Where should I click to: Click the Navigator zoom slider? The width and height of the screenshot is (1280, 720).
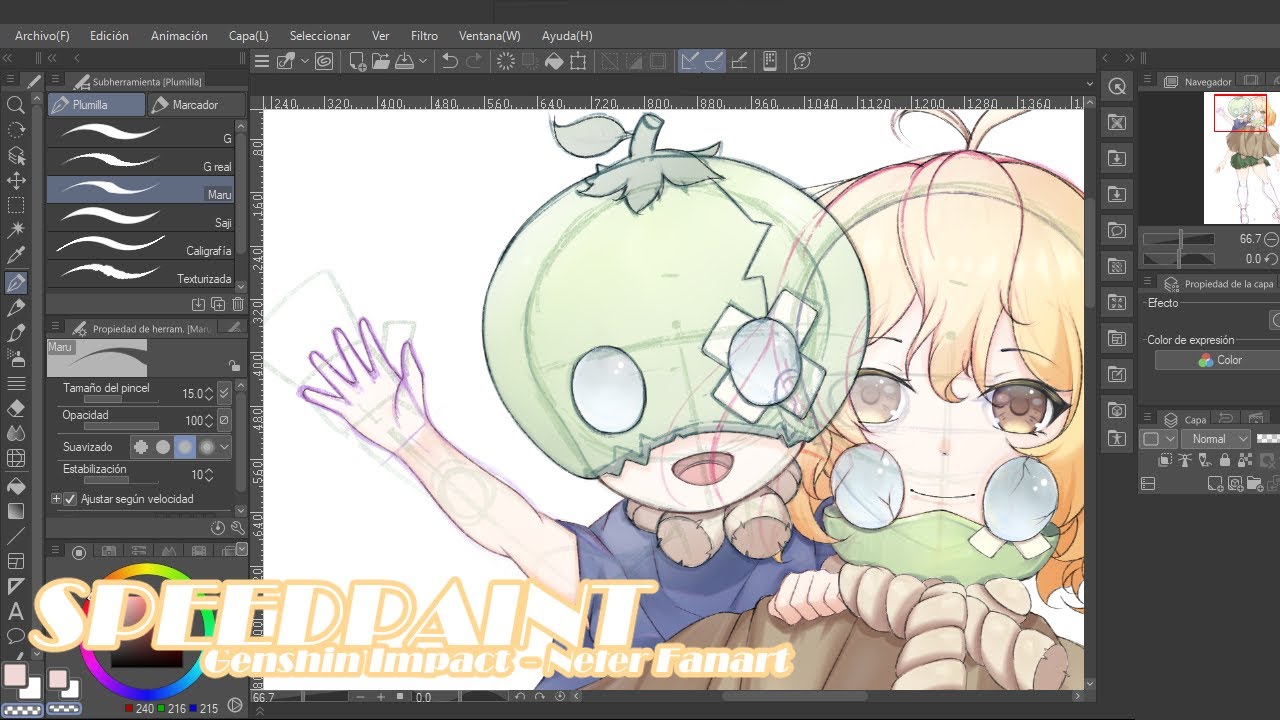pos(1178,239)
